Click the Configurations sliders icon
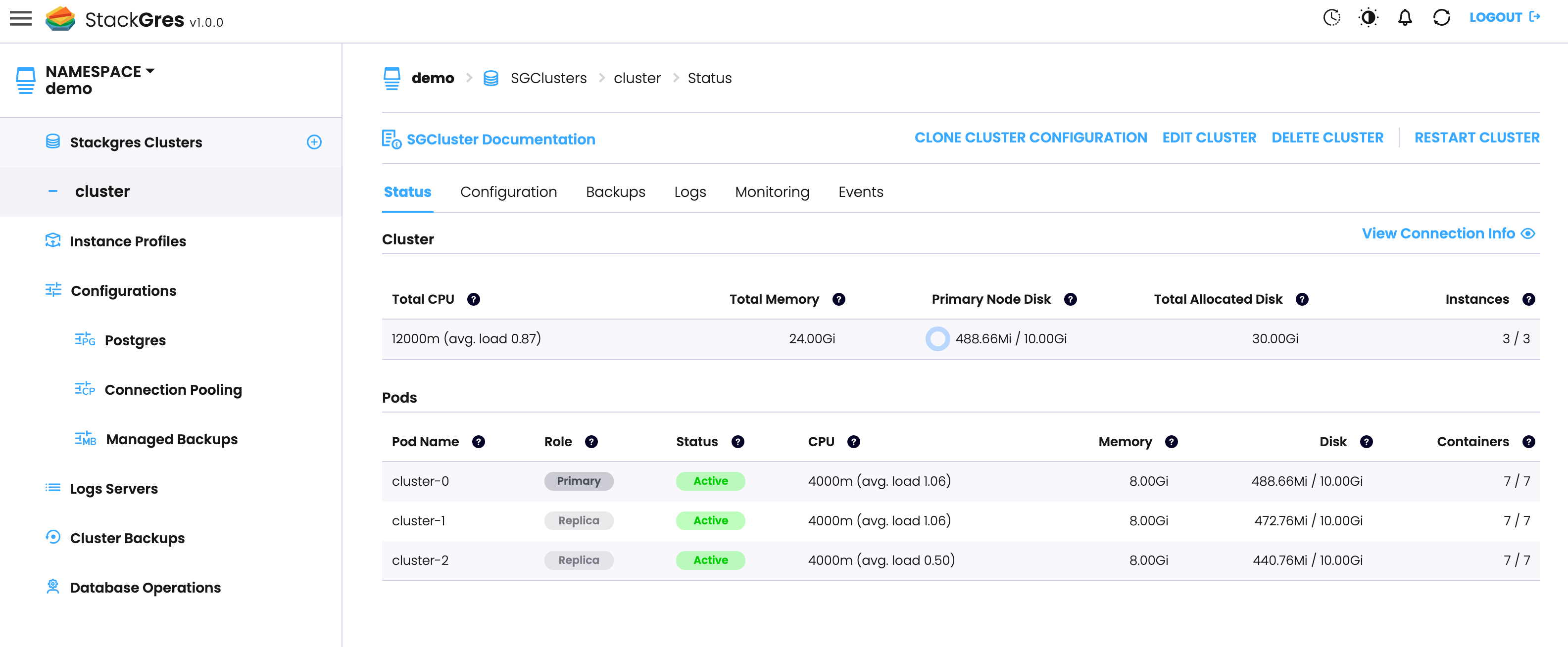Screen dimensions: 1568x647 click(x=53, y=290)
